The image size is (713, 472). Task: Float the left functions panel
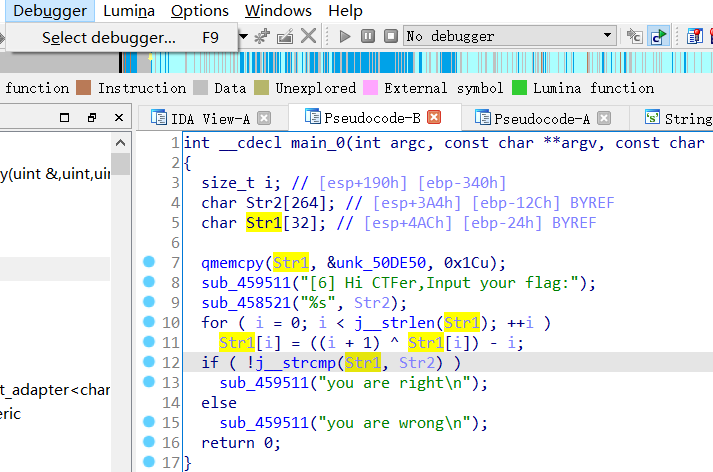[91, 118]
